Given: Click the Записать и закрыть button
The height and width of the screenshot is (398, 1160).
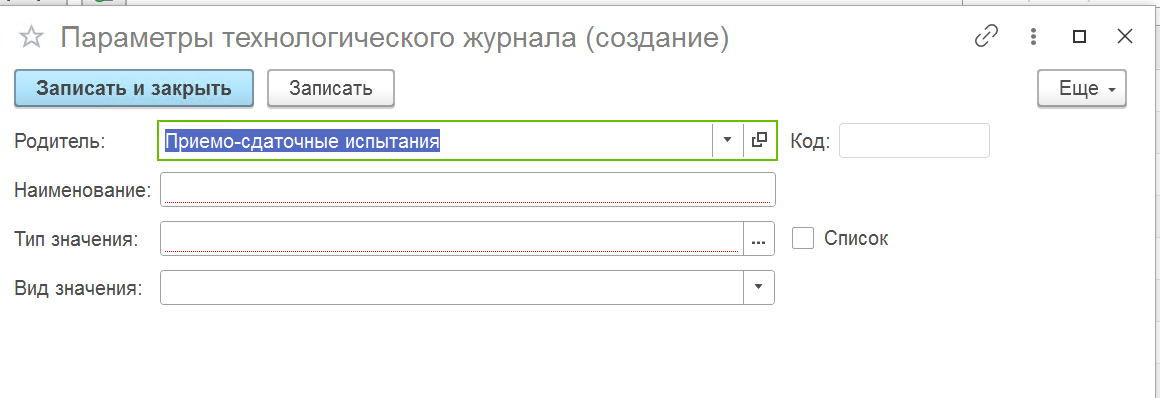Looking at the screenshot, I should (x=134, y=88).
